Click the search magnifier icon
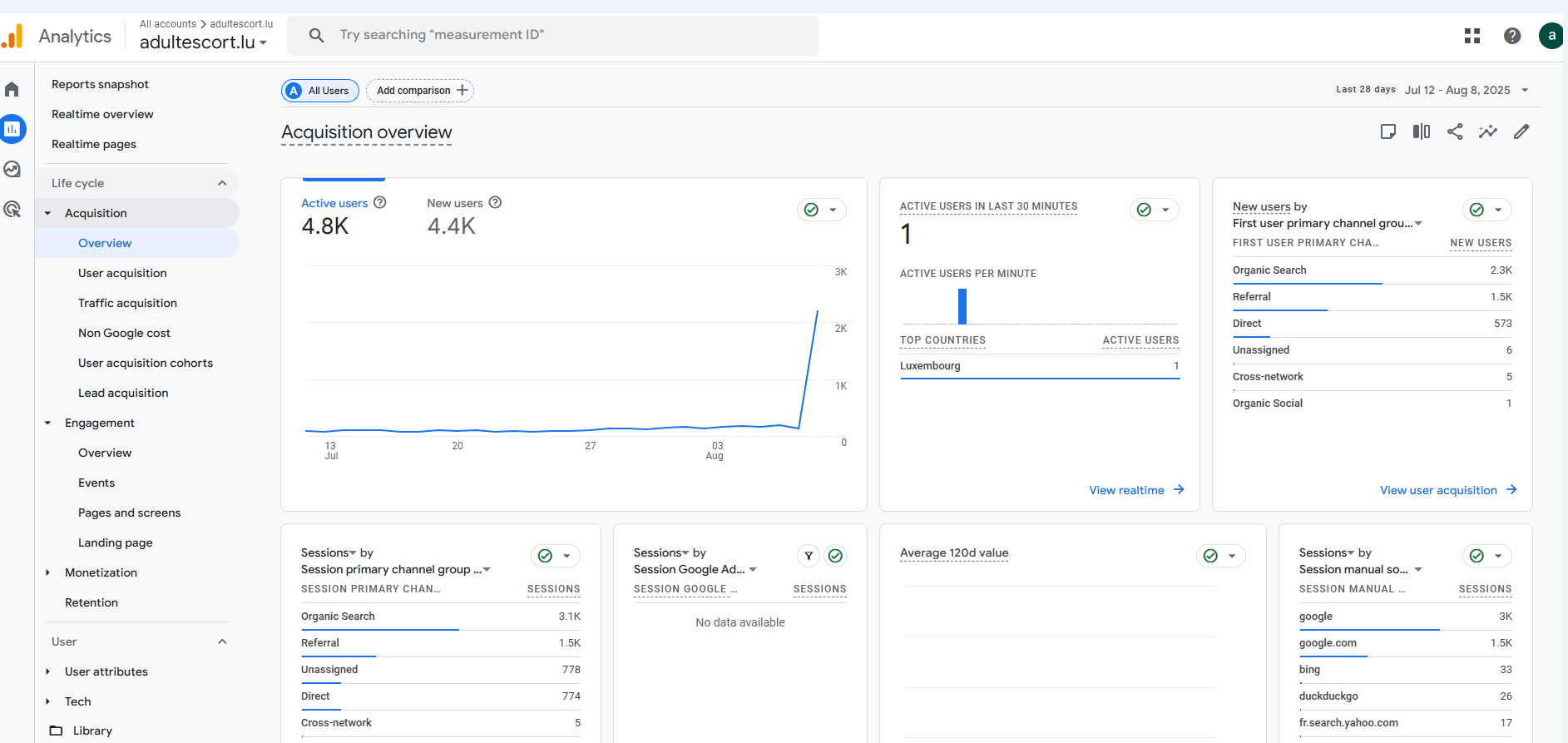The image size is (1568, 743). (x=316, y=35)
